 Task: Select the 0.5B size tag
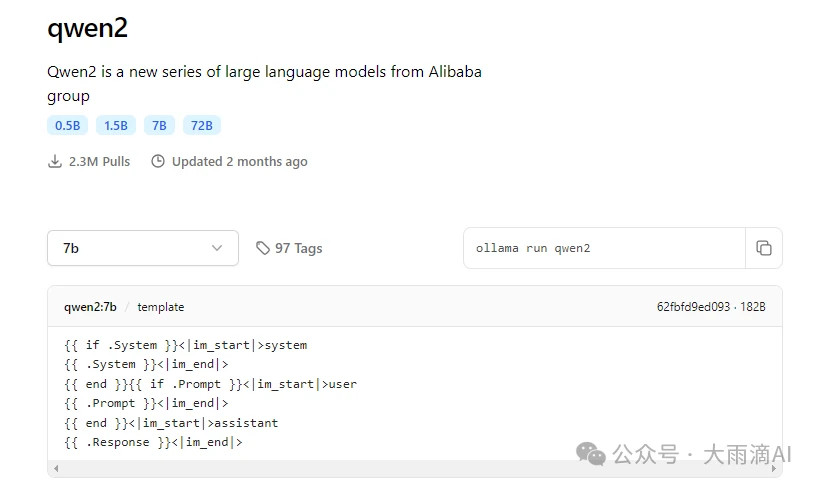coord(67,125)
